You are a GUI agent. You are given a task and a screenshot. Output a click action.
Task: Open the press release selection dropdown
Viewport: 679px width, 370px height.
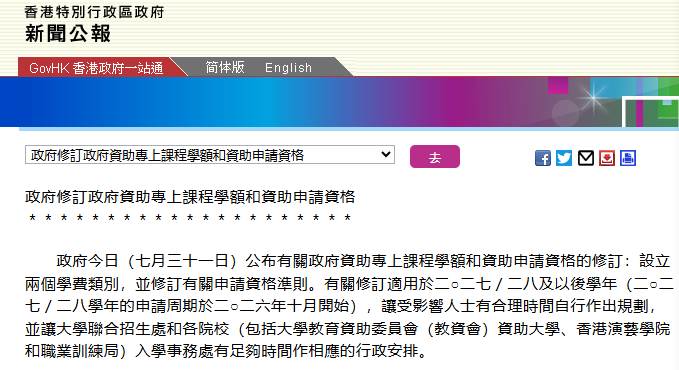click(210, 155)
